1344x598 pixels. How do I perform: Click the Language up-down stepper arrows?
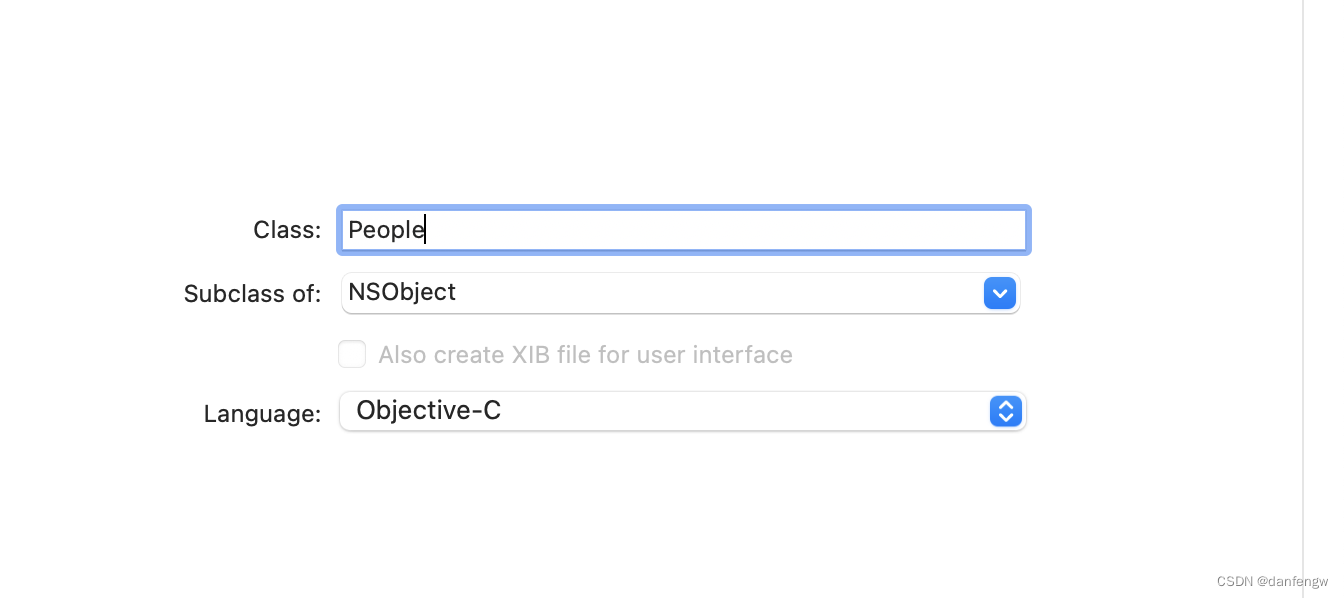[x=1005, y=411]
